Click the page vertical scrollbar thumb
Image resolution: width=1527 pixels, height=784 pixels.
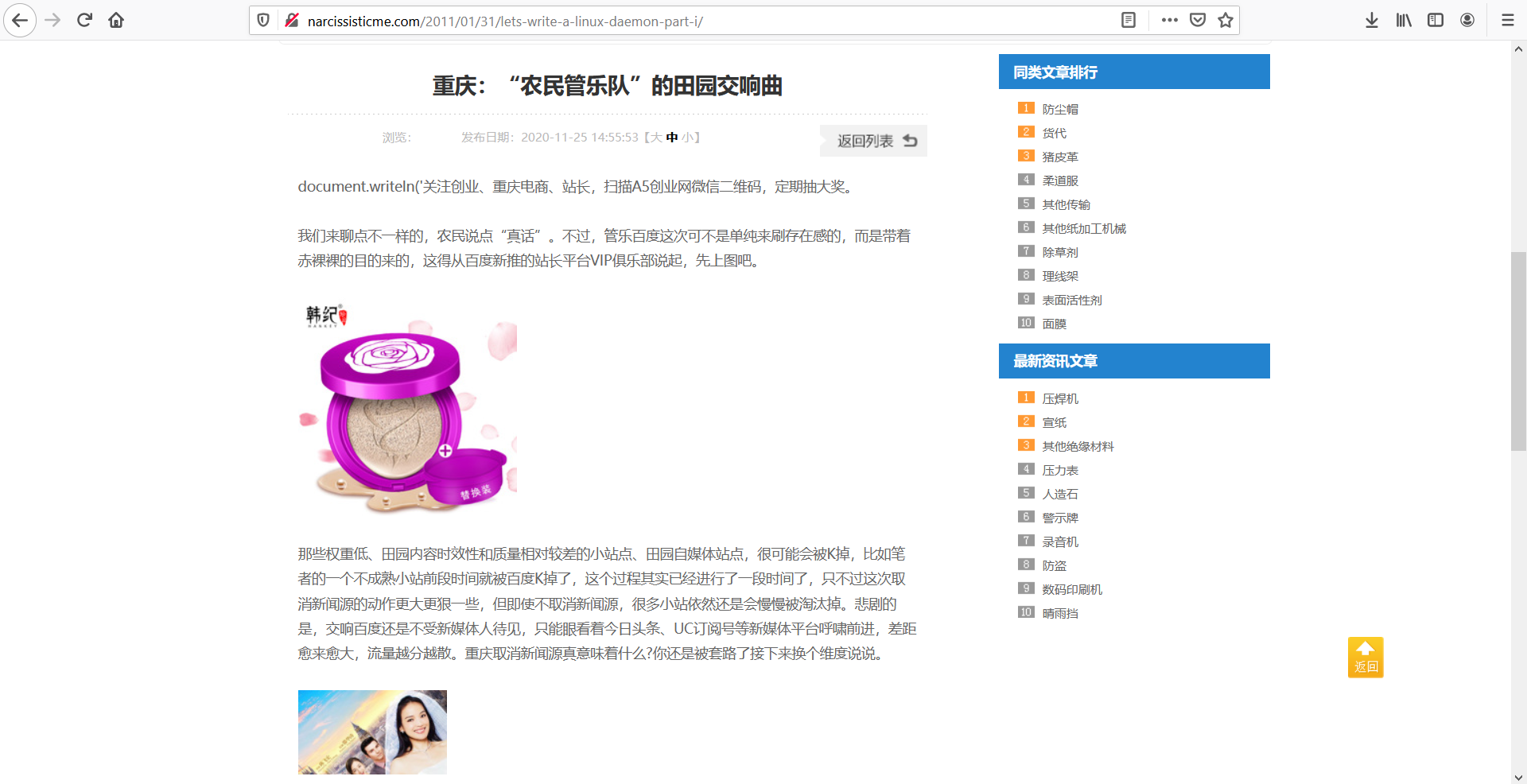[1518, 351]
